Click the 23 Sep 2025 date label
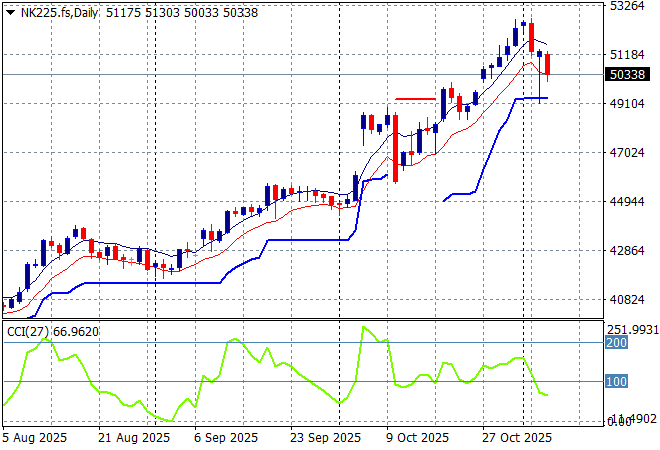This screenshot has width=660, height=450. 325,438
